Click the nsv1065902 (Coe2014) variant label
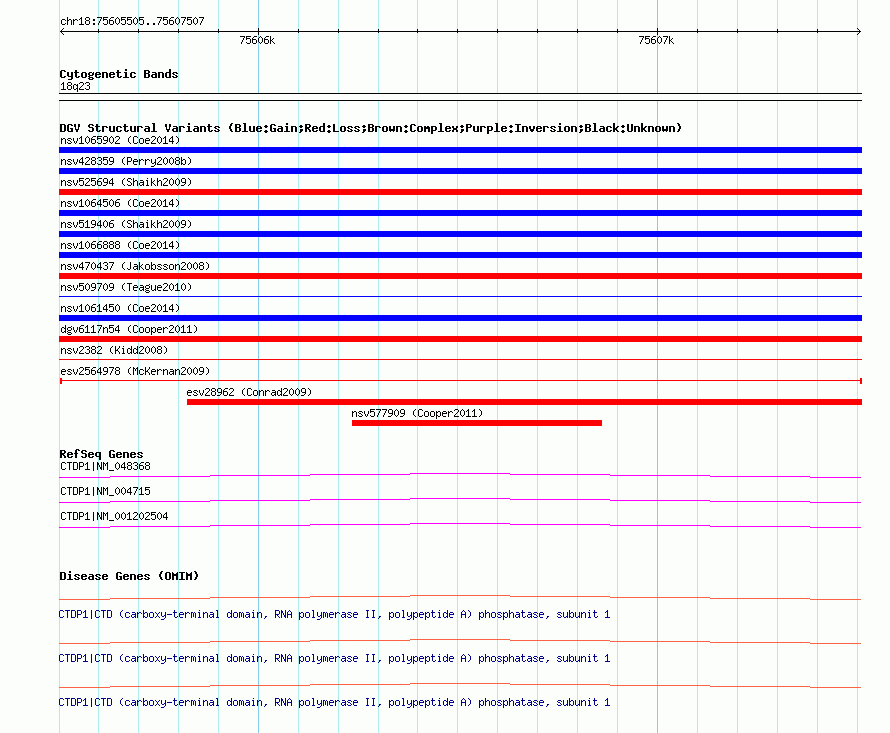Screen dimensions: 890x733 pos(120,140)
